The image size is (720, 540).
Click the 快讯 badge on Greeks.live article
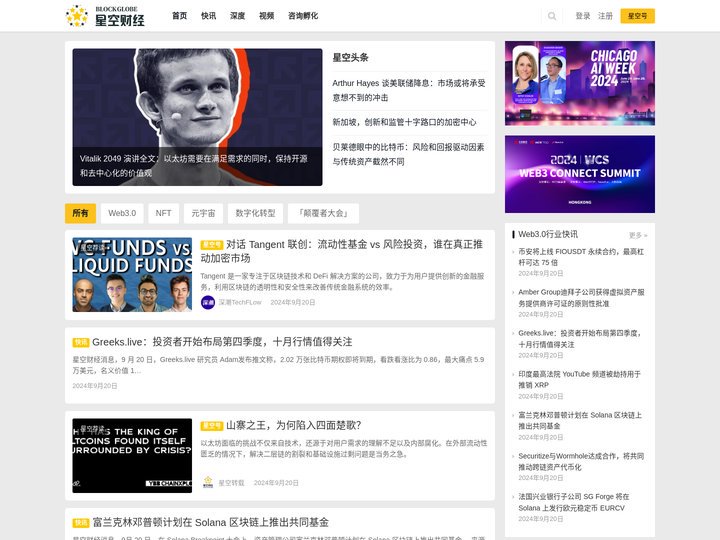click(x=81, y=343)
